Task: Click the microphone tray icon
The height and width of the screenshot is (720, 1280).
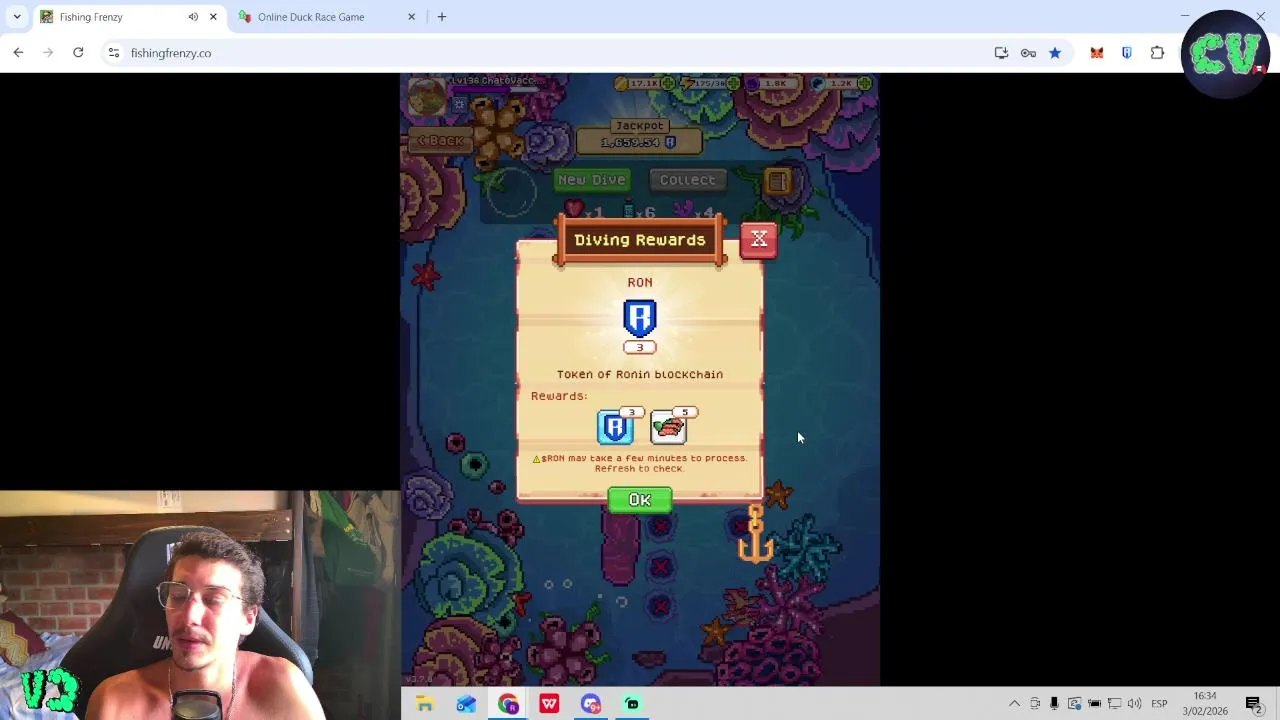Action: click(x=1054, y=704)
